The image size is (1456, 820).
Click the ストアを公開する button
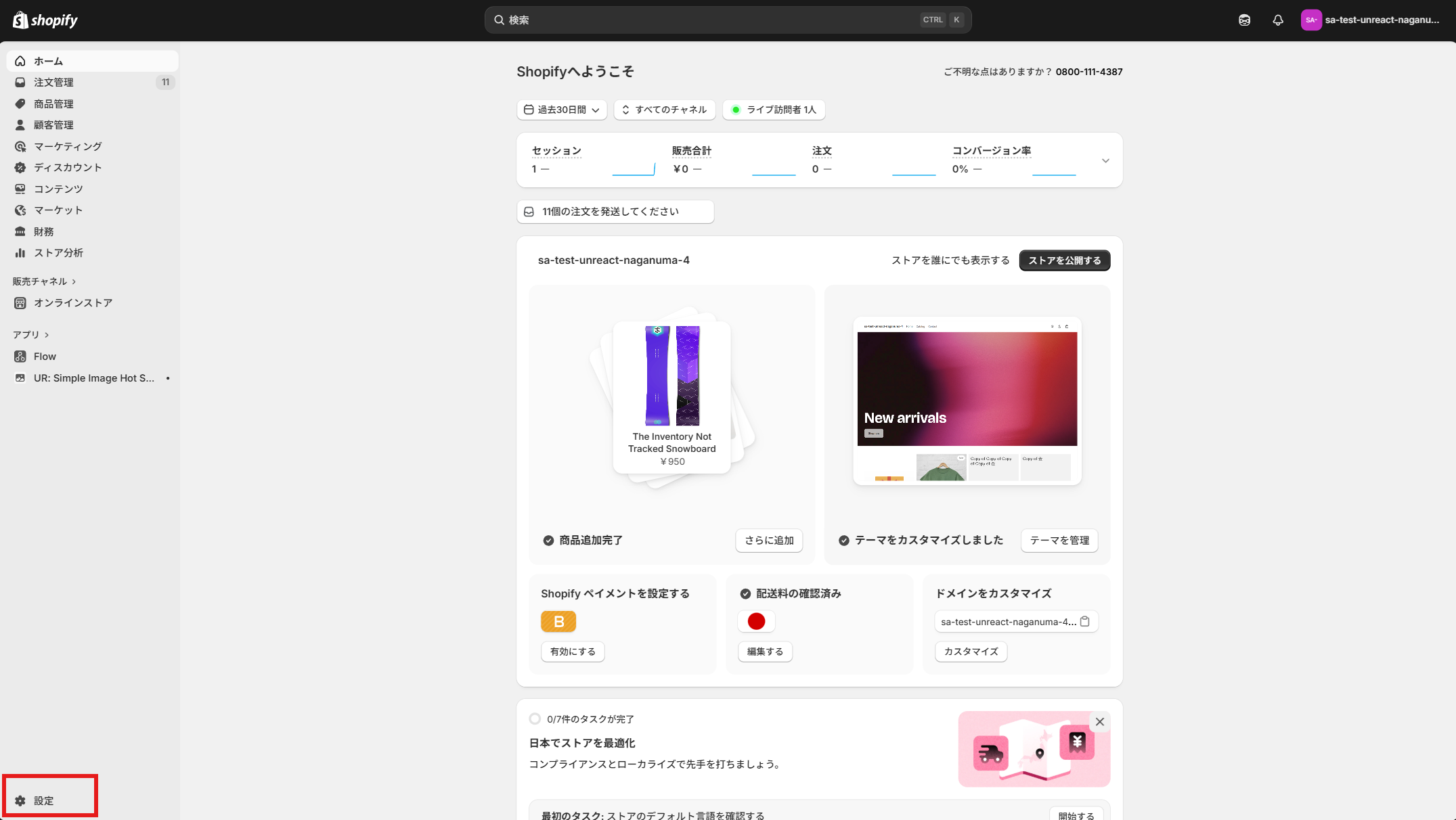(1064, 260)
